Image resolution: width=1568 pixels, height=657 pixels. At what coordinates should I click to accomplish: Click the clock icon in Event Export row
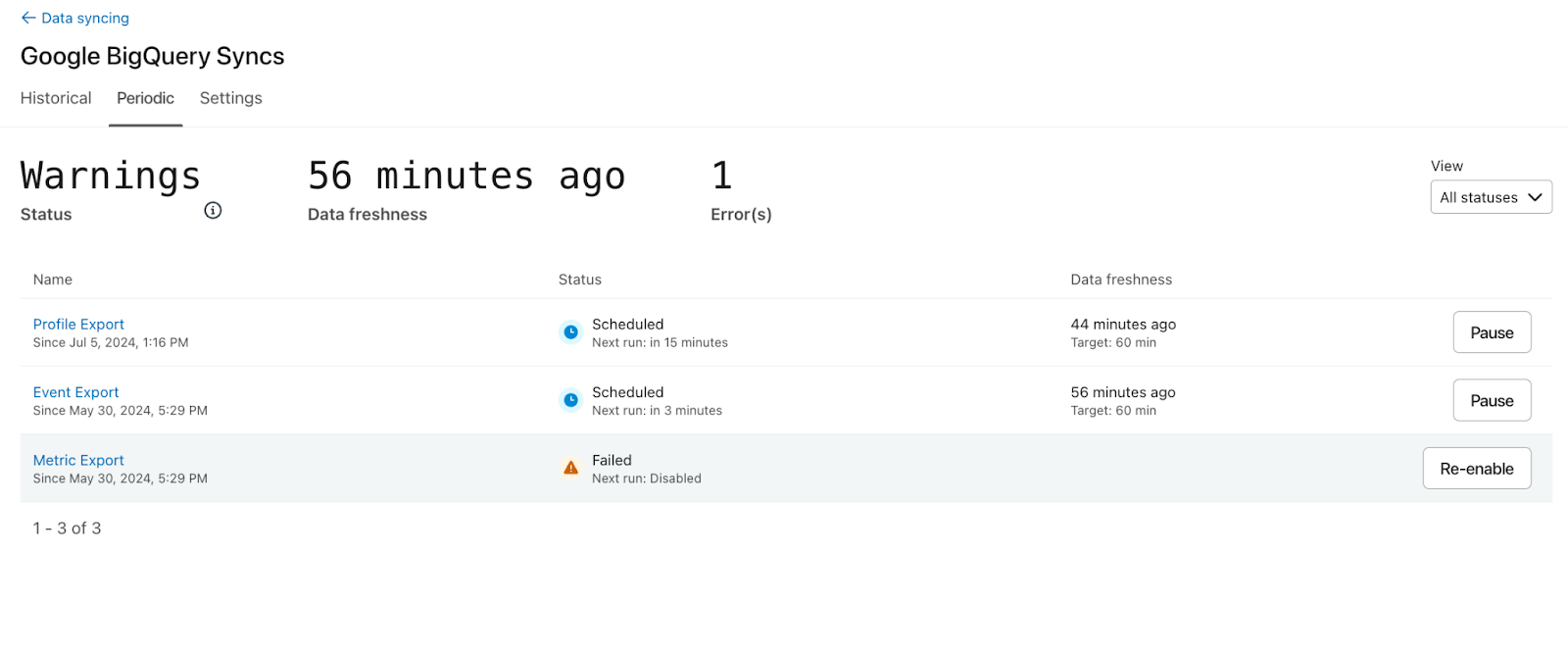point(570,400)
